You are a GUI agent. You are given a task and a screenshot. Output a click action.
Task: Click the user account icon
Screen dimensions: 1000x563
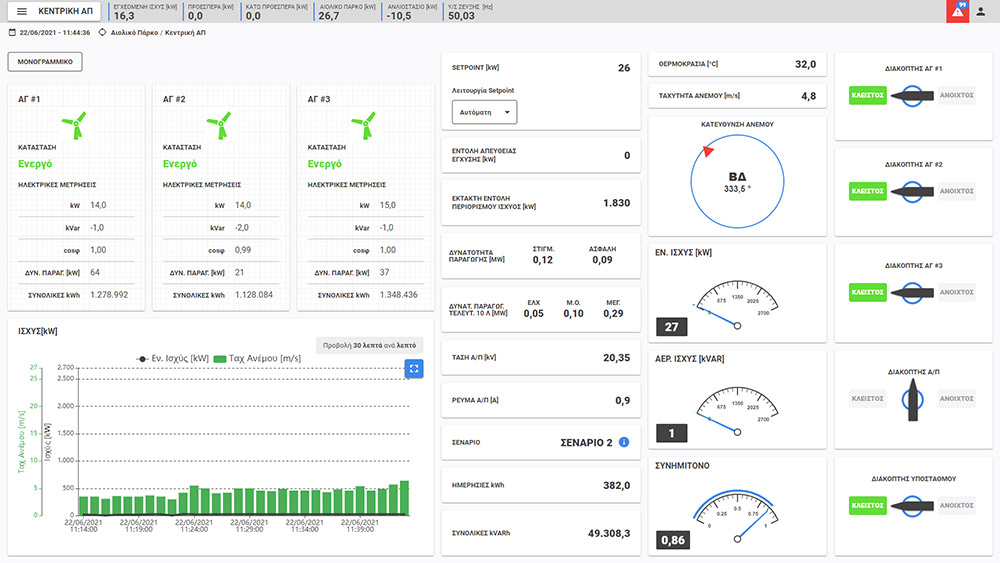(981, 12)
